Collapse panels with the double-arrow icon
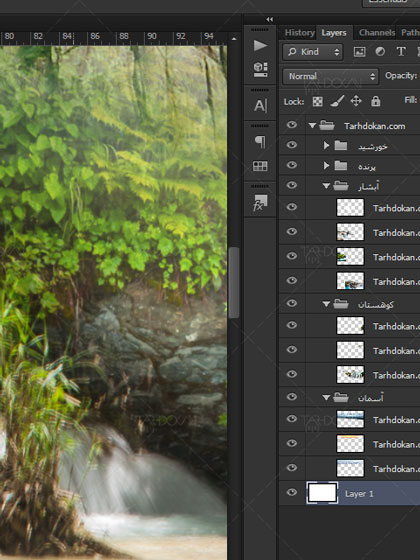 [270, 19]
